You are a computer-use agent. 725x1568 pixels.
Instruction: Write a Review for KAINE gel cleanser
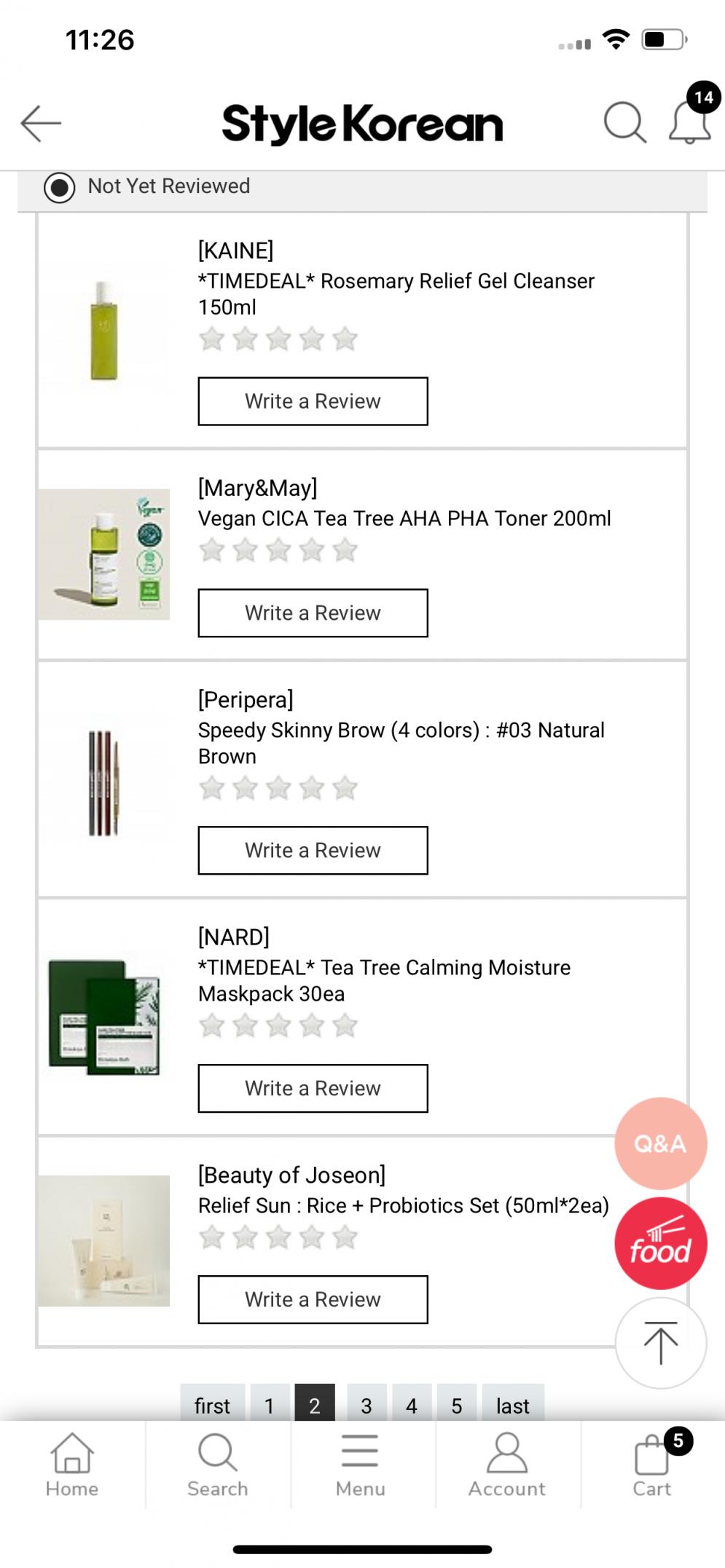pyautogui.click(x=313, y=401)
